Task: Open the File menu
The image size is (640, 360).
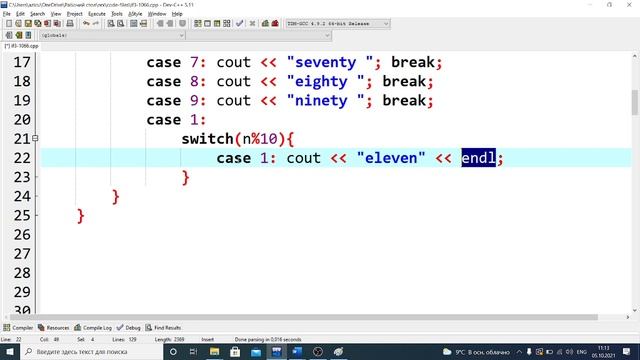Action: (7, 14)
